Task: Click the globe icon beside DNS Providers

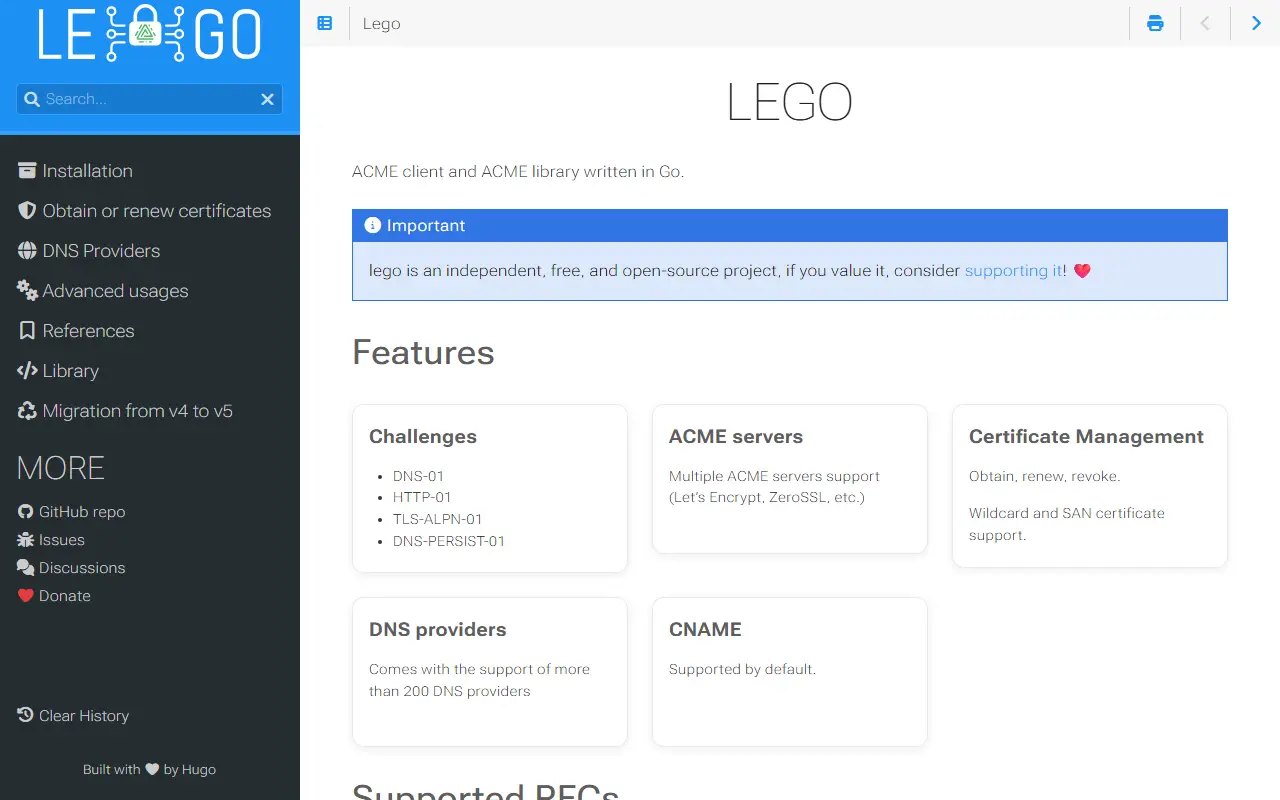Action: click(27, 251)
